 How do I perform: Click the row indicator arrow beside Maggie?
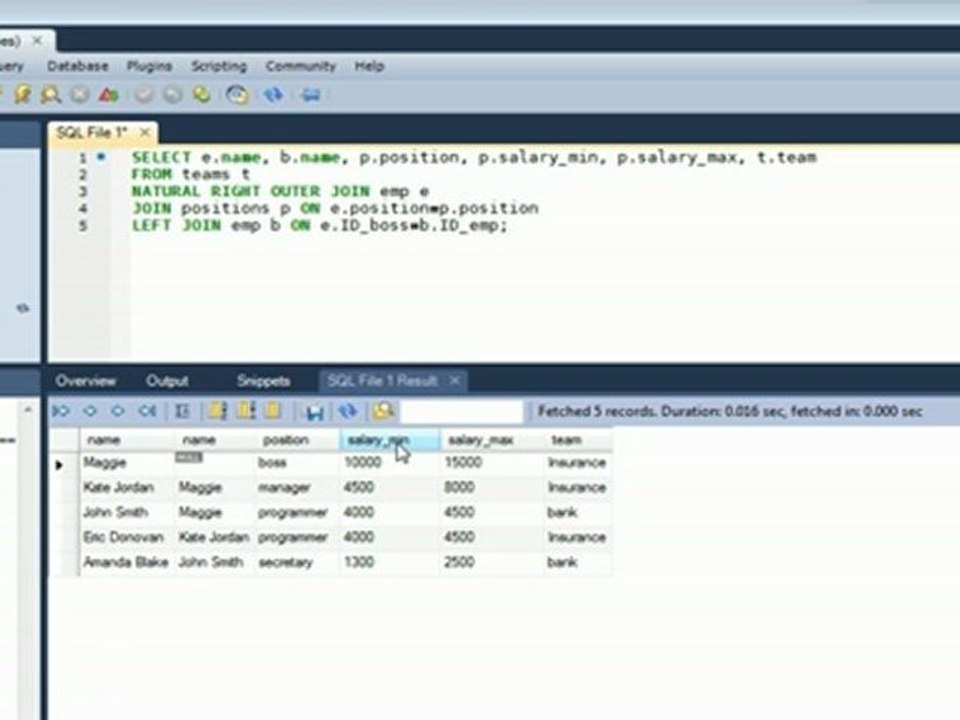point(59,465)
